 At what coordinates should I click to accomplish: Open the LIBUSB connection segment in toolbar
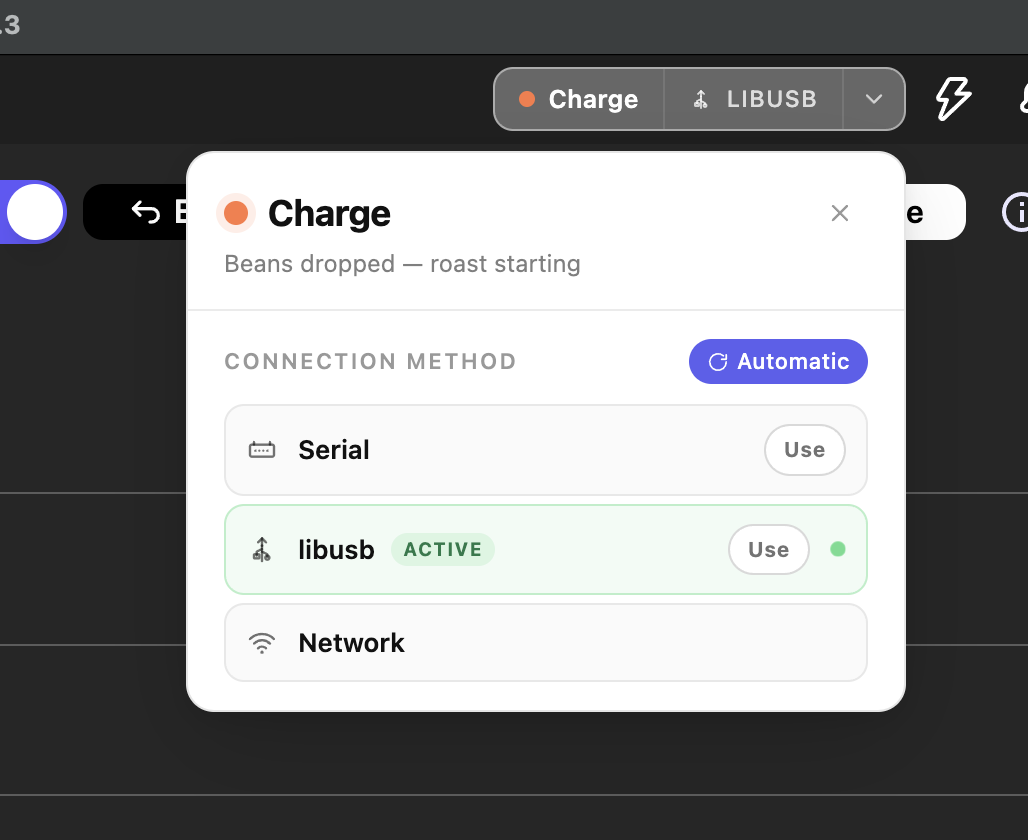[x=753, y=99]
